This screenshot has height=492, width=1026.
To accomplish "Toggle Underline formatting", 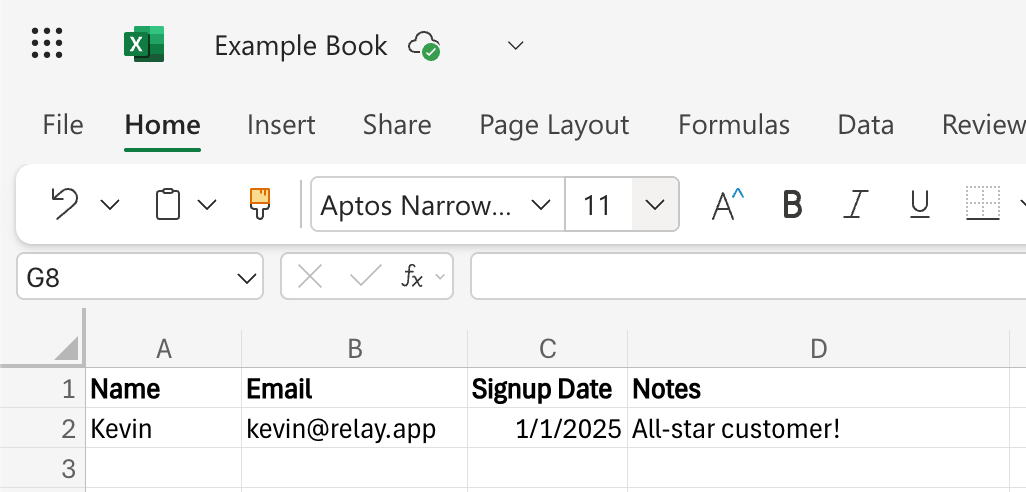I will tap(919, 204).
